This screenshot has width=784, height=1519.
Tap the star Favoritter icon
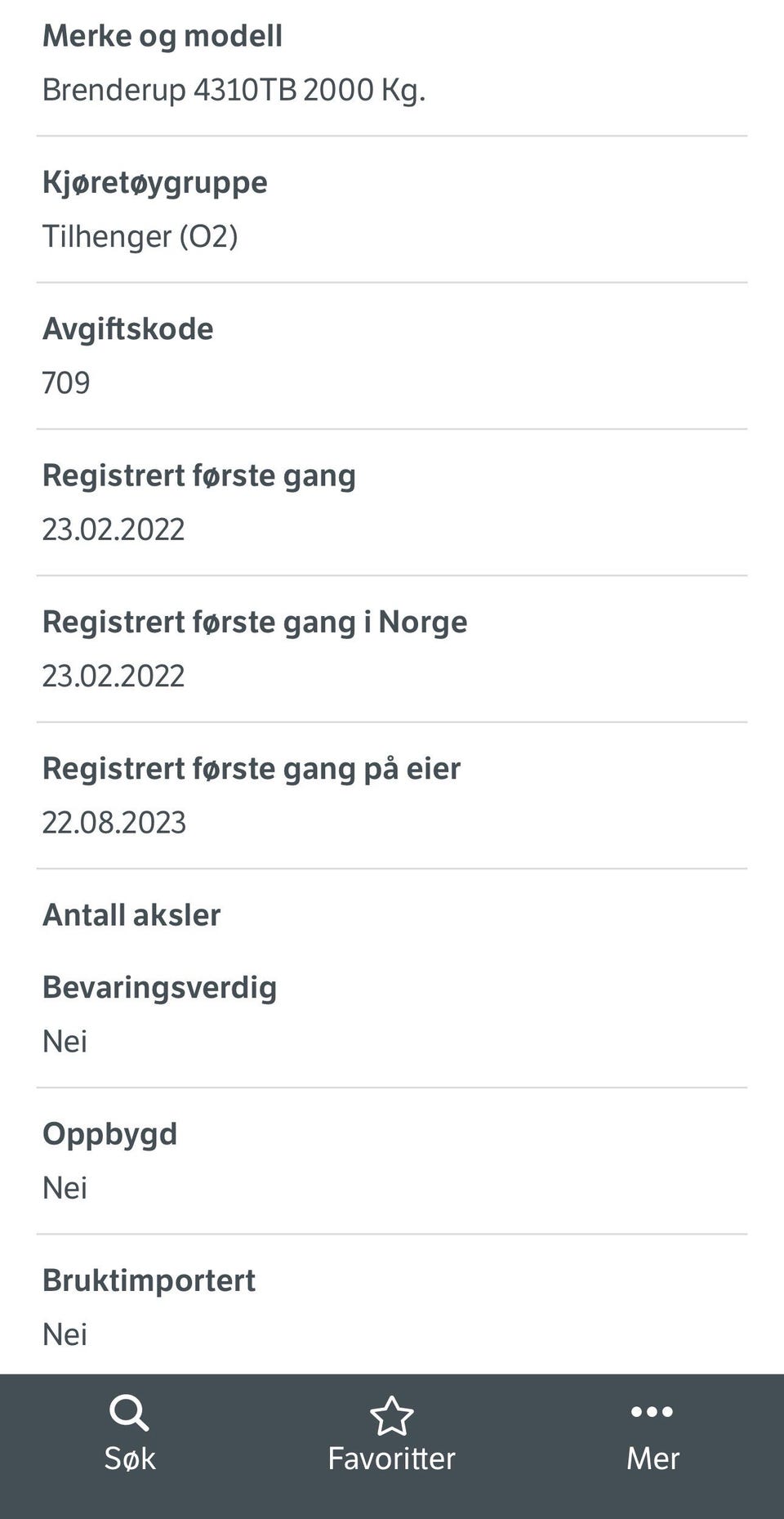(x=392, y=1415)
